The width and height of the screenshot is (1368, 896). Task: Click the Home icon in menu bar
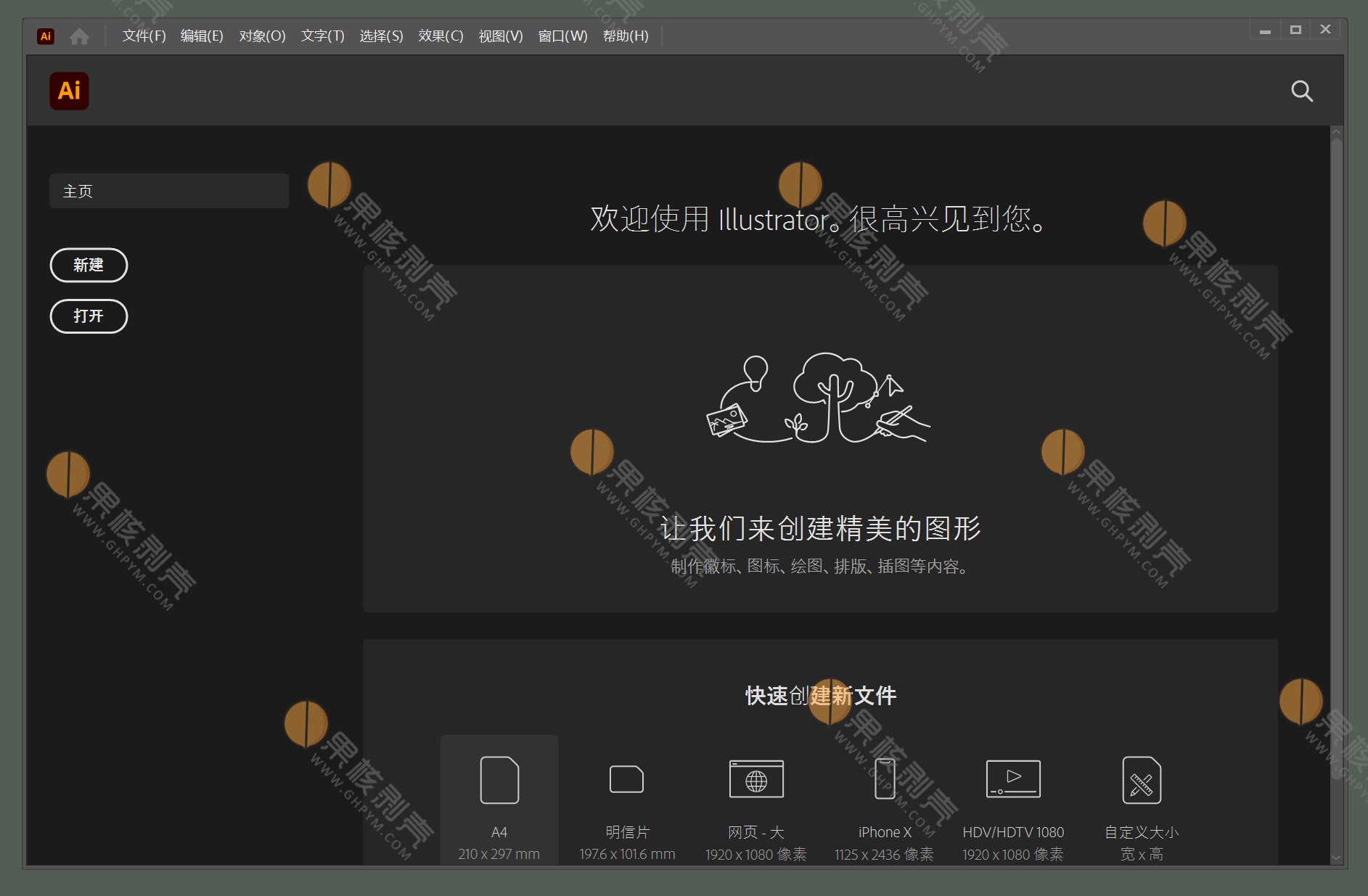click(80, 36)
